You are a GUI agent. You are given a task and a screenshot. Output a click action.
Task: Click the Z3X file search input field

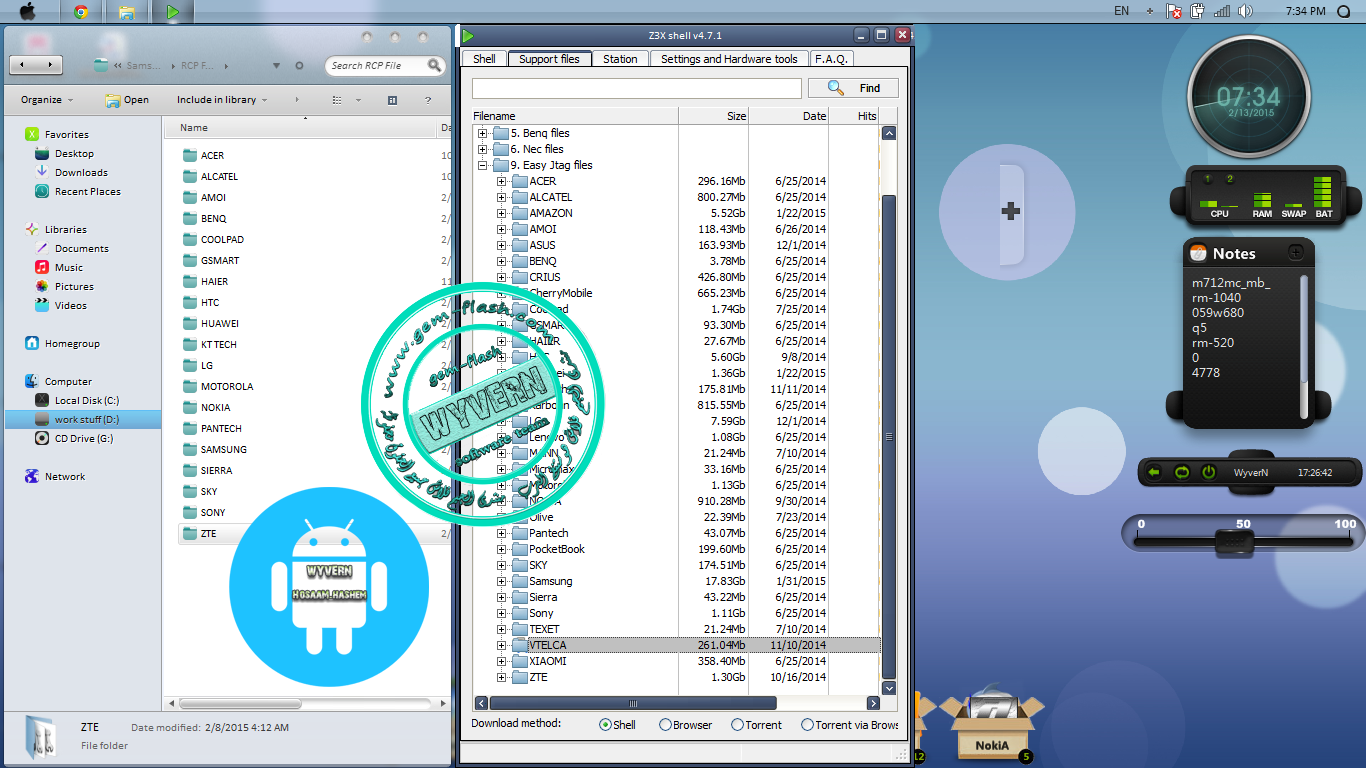pos(636,88)
